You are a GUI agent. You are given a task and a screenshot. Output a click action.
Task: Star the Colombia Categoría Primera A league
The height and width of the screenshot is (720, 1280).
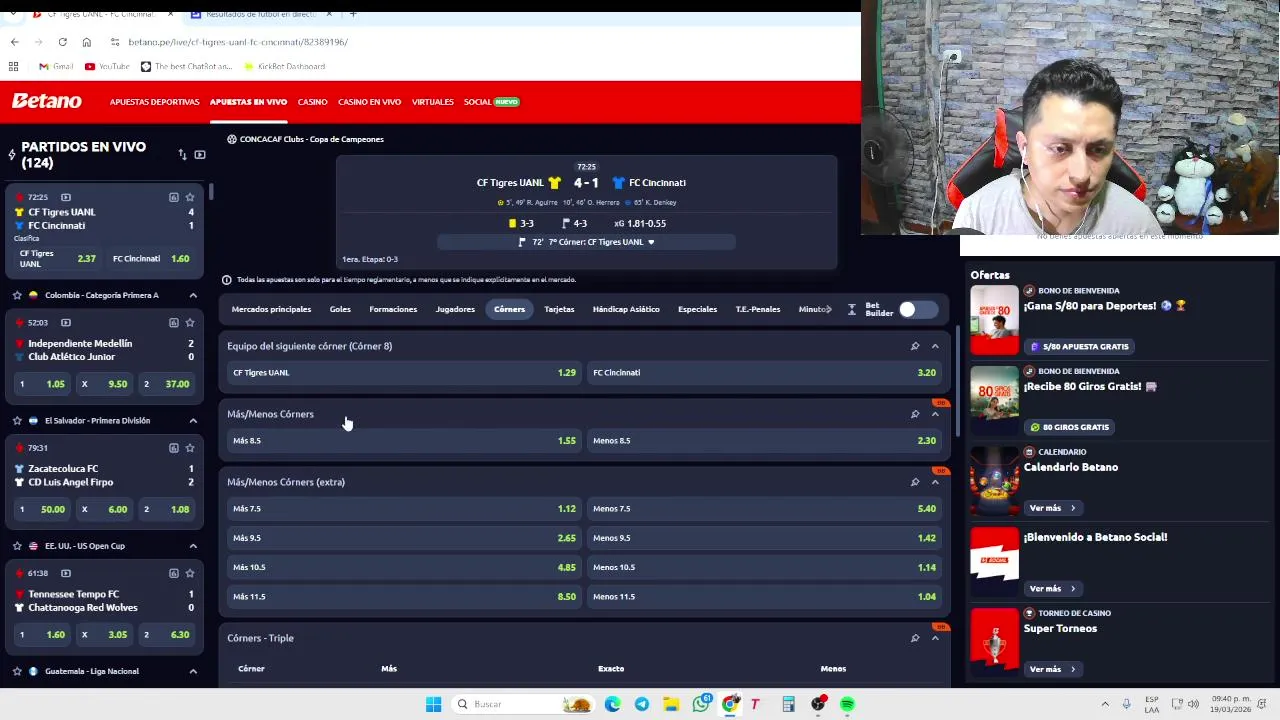coord(17,295)
